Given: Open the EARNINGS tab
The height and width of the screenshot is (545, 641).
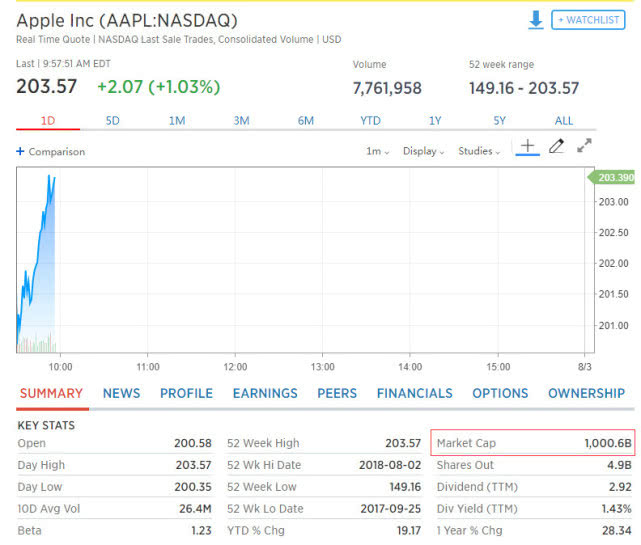Looking at the screenshot, I should click(265, 393).
